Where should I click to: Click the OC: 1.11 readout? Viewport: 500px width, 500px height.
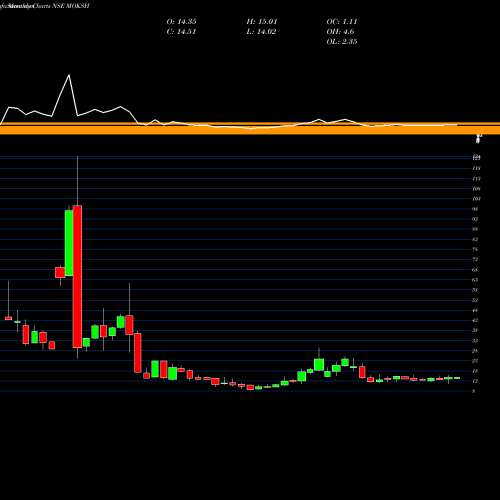coord(342,22)
